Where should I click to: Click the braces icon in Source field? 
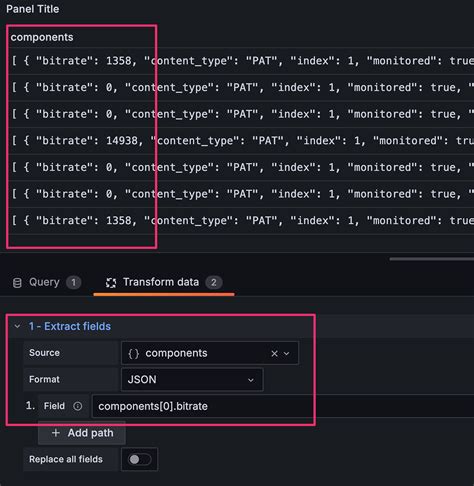point(134,353)
